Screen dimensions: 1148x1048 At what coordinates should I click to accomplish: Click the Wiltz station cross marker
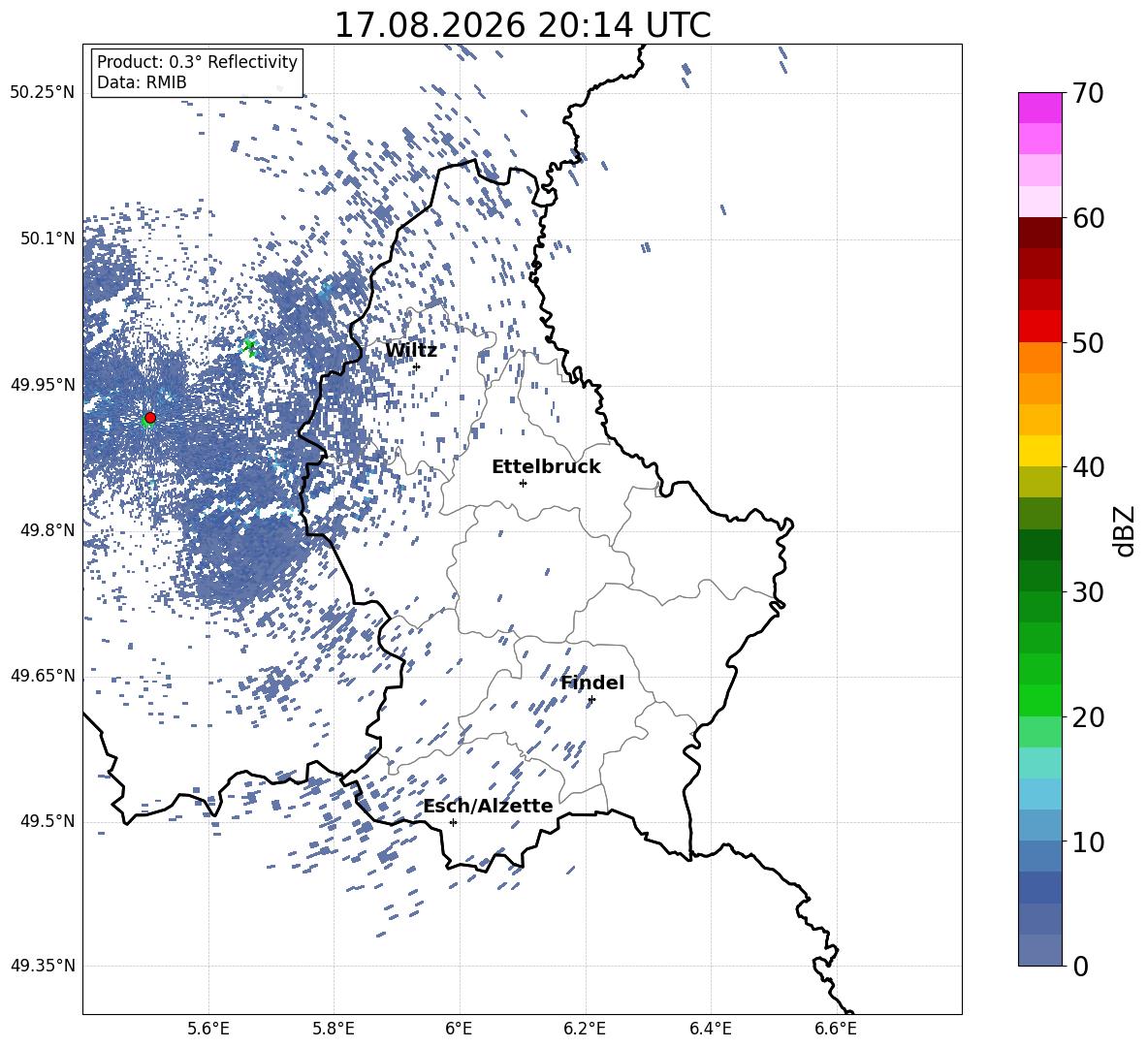tap(417, 366)
